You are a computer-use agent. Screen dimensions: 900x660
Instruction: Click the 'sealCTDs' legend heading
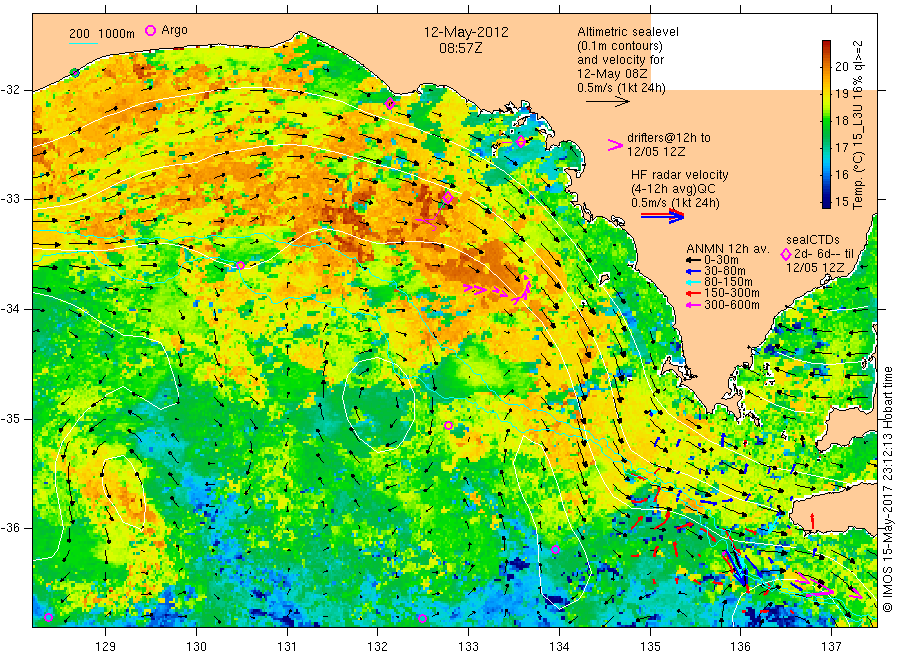pyautogui.click(x=813, y=240)
